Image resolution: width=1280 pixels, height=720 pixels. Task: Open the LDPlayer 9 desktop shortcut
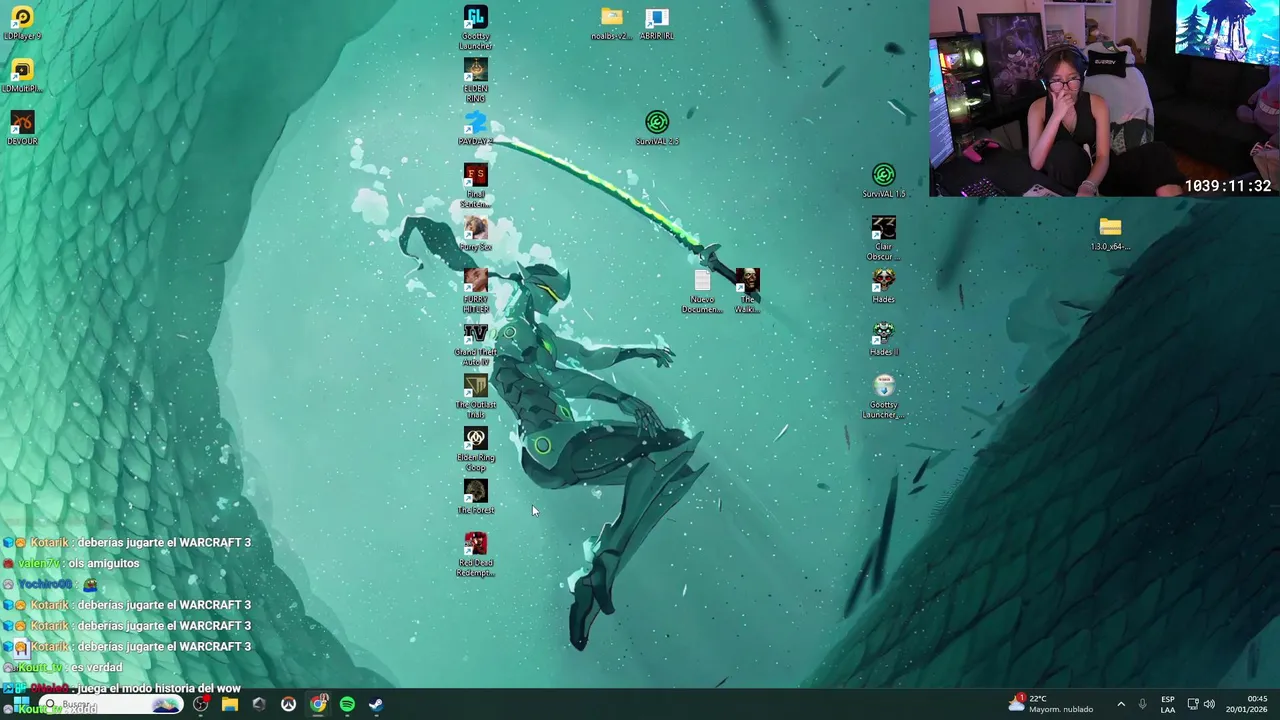(x=22, y=24)
